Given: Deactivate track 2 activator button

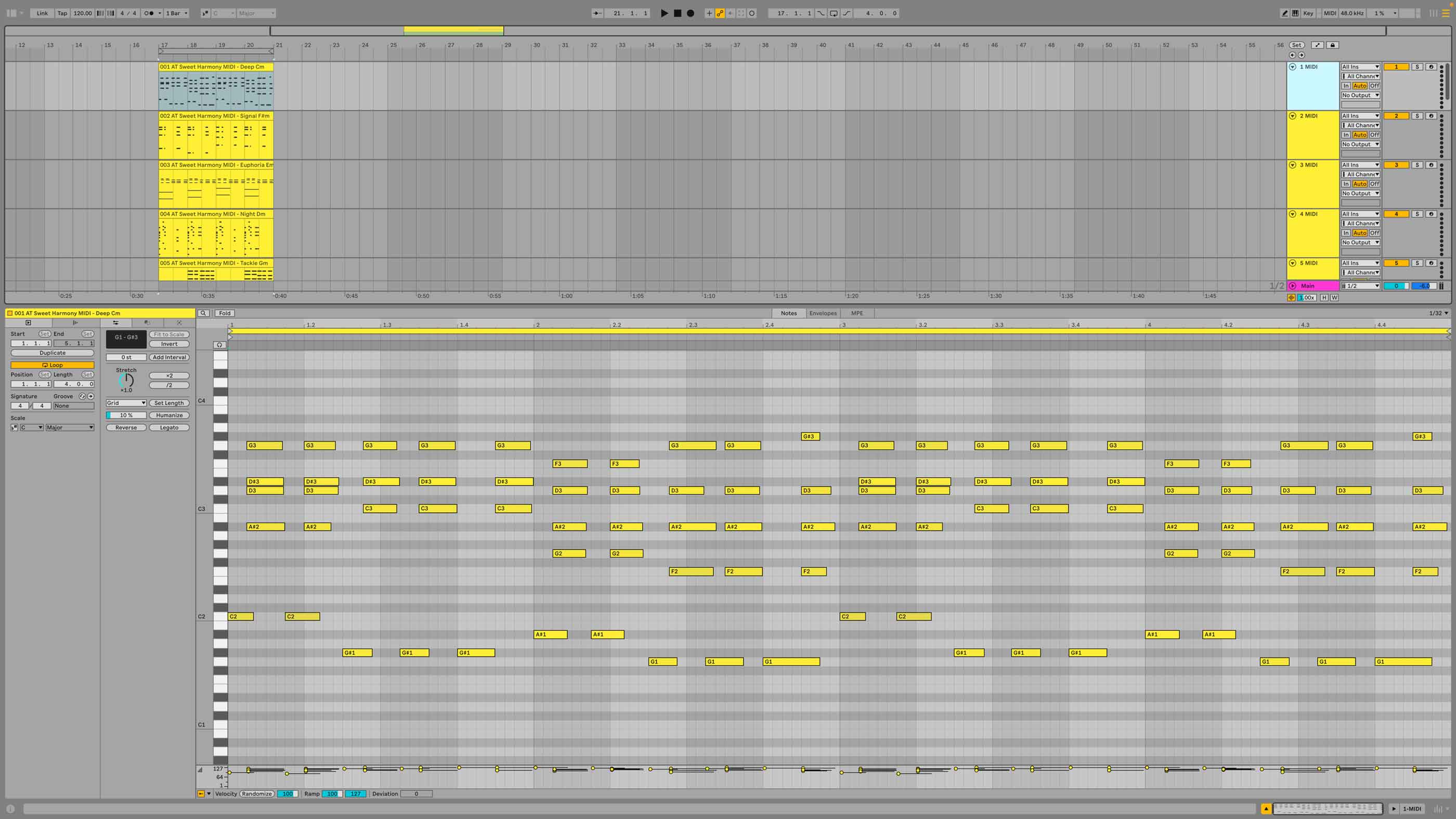Looking at the screenshot, I should [1396, 116].
